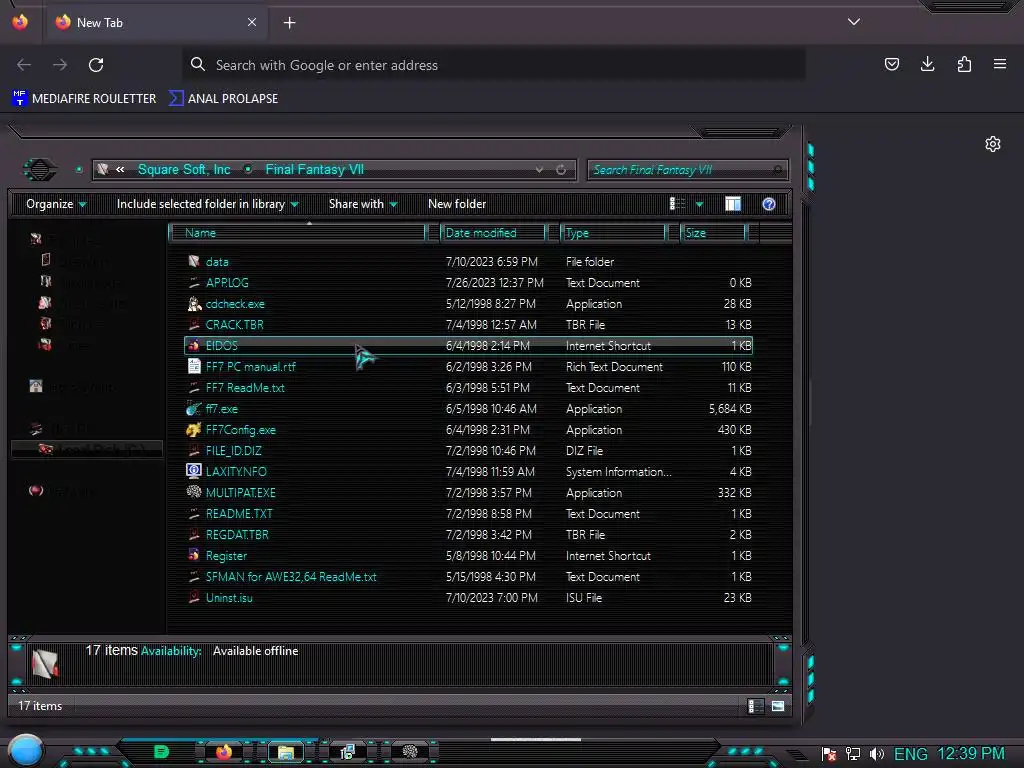The height and width of the screenshot is (768, 1024).
Task: Click the Register shortcut icon
Action: click(x=194, y=555)
